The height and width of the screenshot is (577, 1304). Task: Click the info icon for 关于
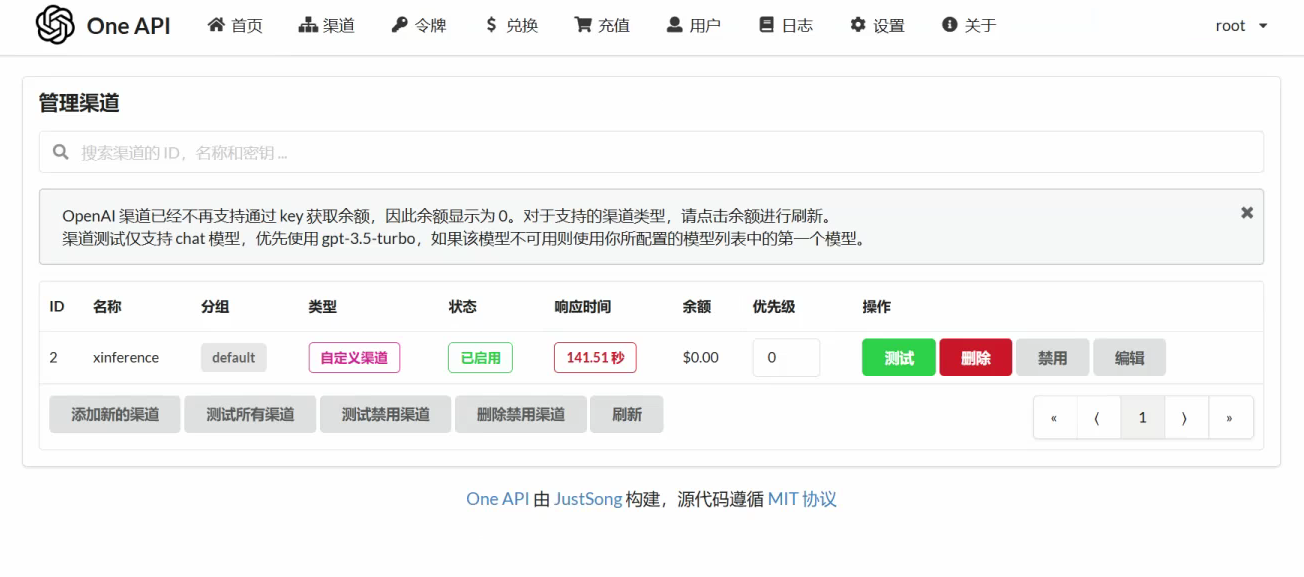click(x=949, y=25)
